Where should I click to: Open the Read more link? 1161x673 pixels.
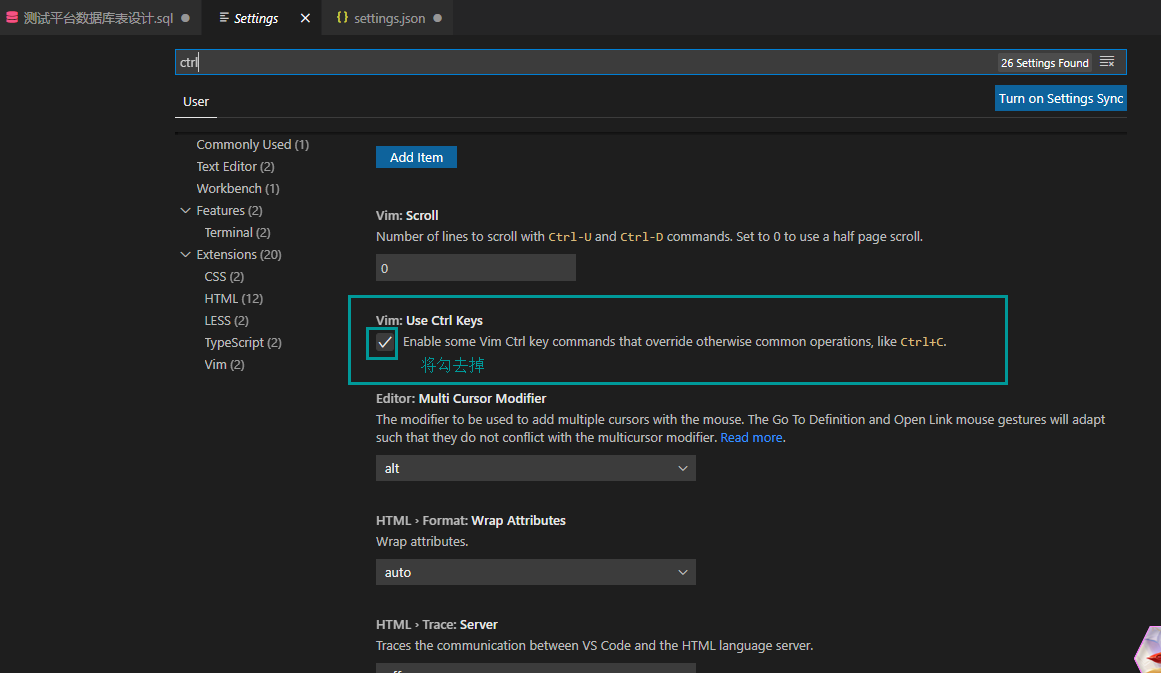point(751,436)
